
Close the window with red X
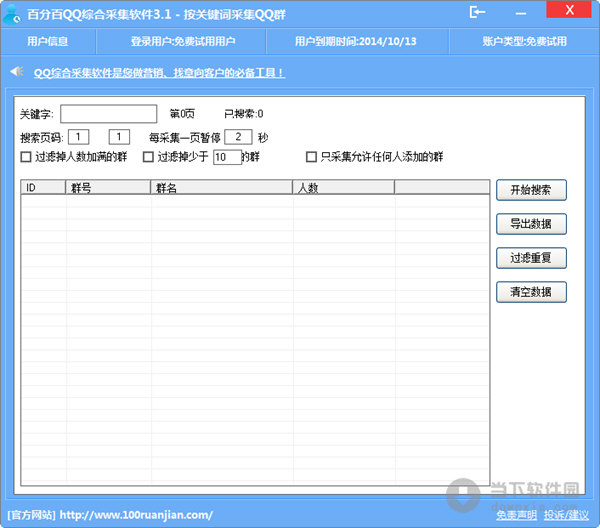tap(569, 10)
